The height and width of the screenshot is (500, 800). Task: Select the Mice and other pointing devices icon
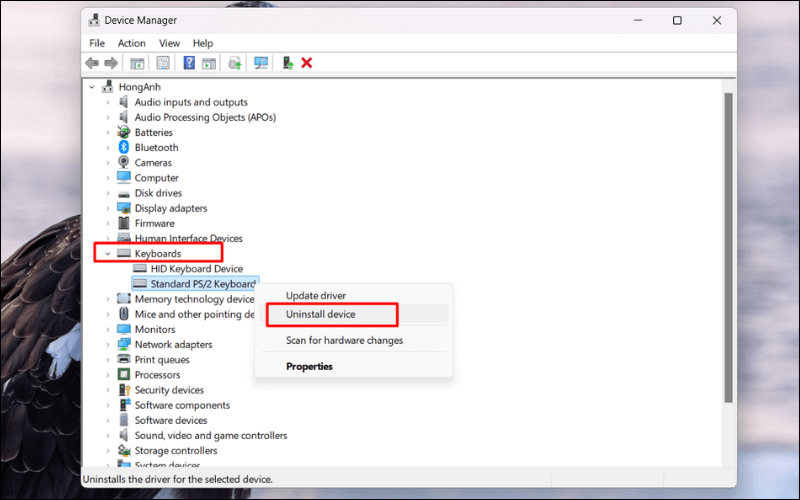(x=123, y=314)
